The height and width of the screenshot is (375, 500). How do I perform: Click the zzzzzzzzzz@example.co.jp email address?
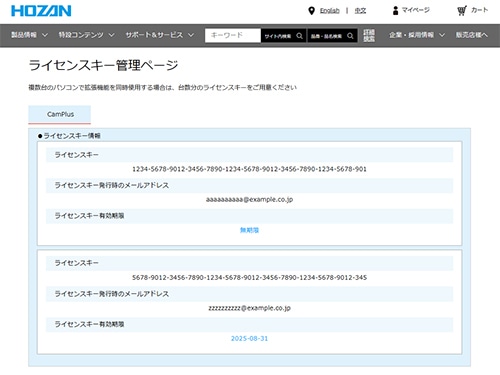coord(249,308)
